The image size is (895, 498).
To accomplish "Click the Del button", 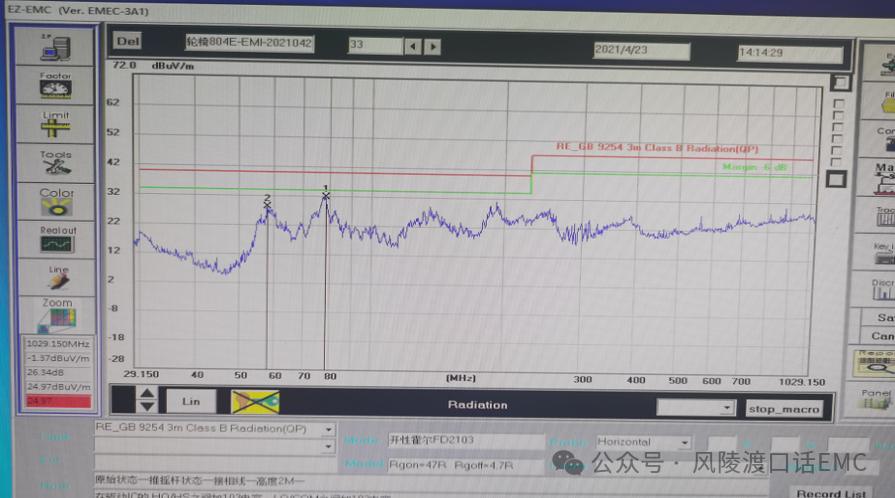I will click(128, 41).
